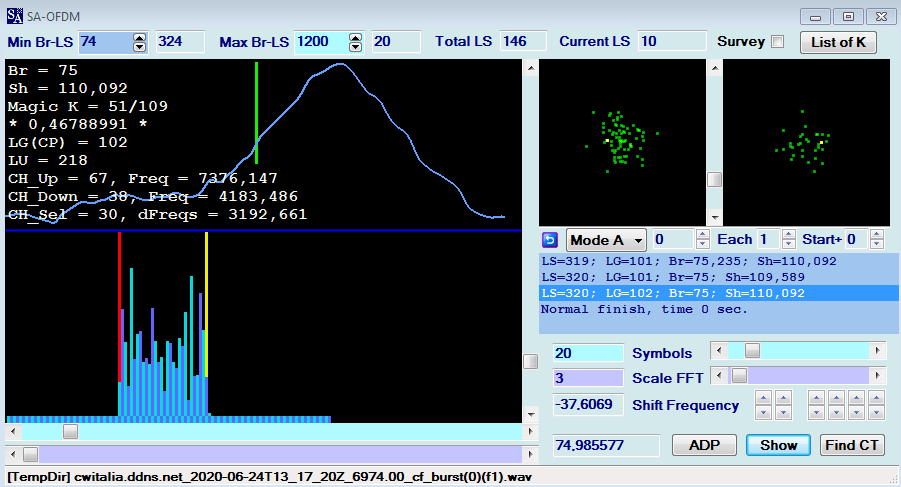Screen dimensions: 901x487
Task: Click the Total LS field showing 146
Action: (x=523, y=42)
